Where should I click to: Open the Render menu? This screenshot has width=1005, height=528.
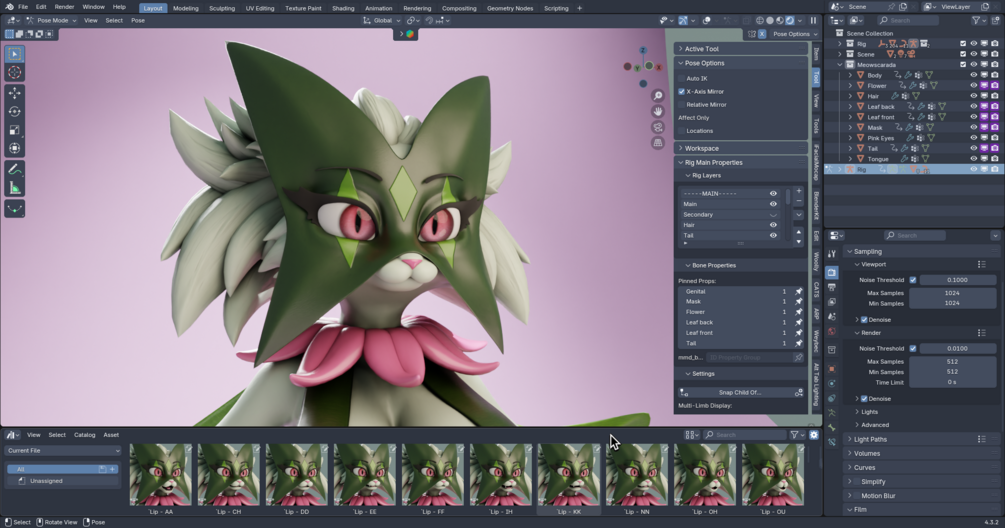[64, 7]
